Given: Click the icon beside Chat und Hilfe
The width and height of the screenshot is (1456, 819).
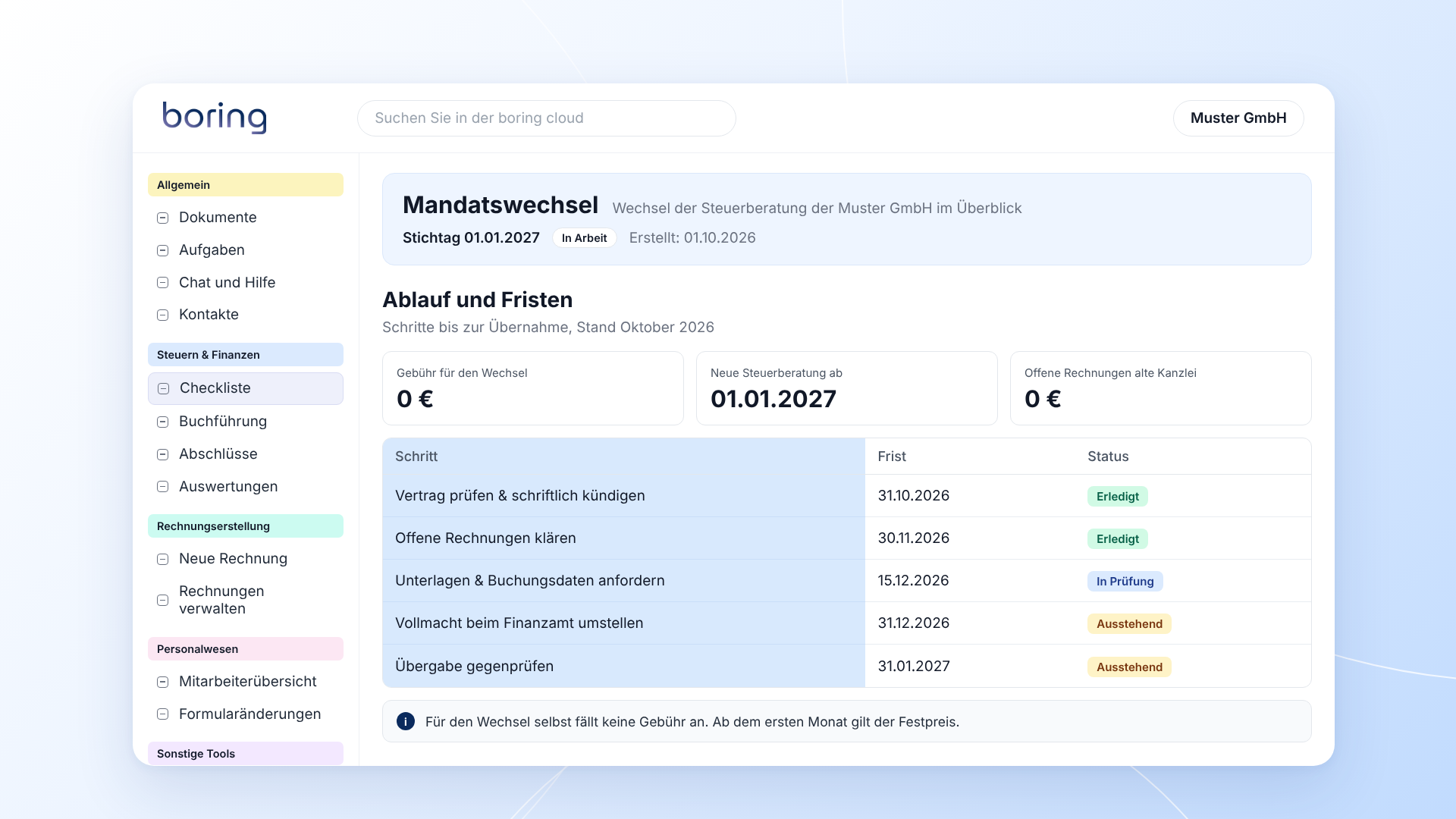Looking at the screenshot, I should click(162, 283).
